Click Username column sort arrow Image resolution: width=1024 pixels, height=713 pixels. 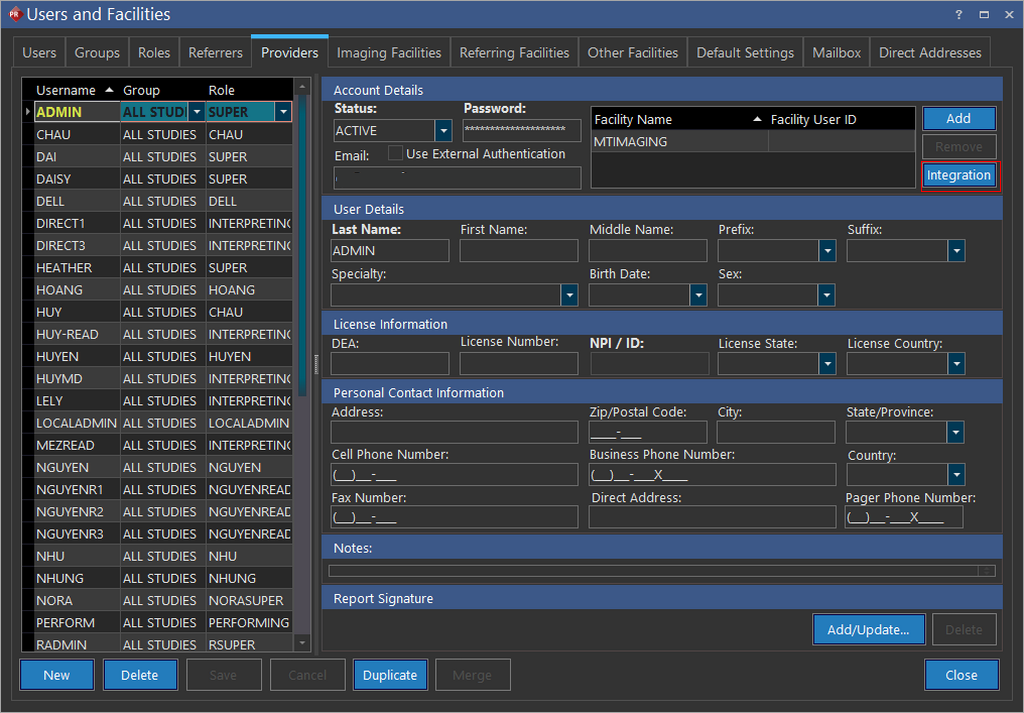click(109, 90)
